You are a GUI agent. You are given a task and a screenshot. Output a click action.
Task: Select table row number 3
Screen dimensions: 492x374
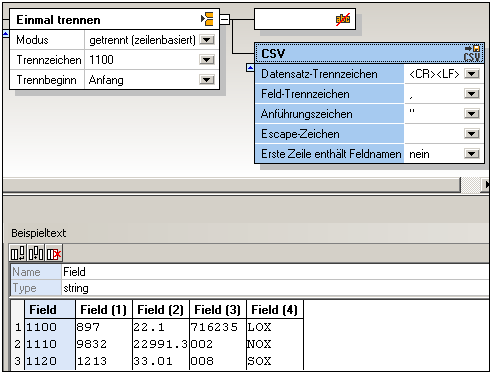pos(18,361)
